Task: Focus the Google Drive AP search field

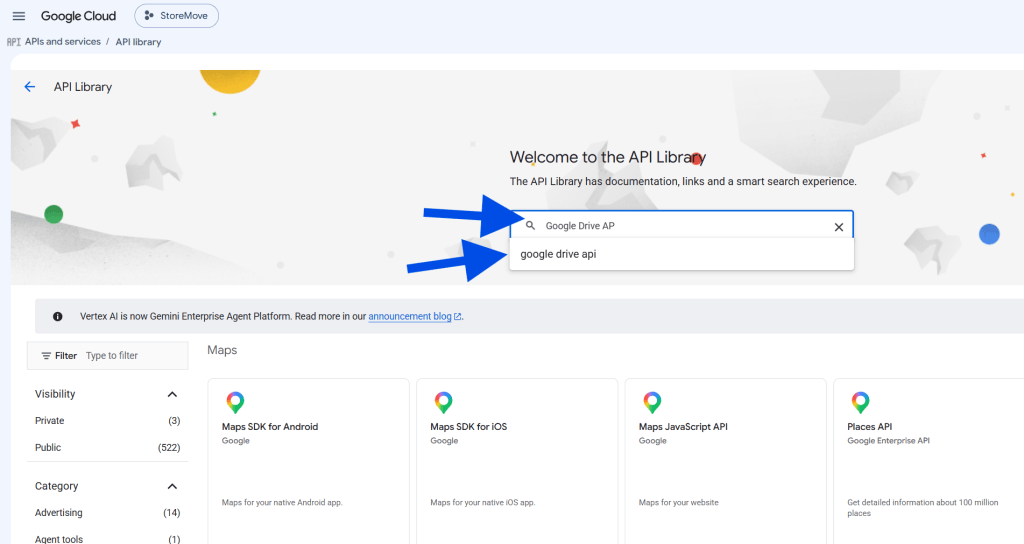Action: (681, 225)
